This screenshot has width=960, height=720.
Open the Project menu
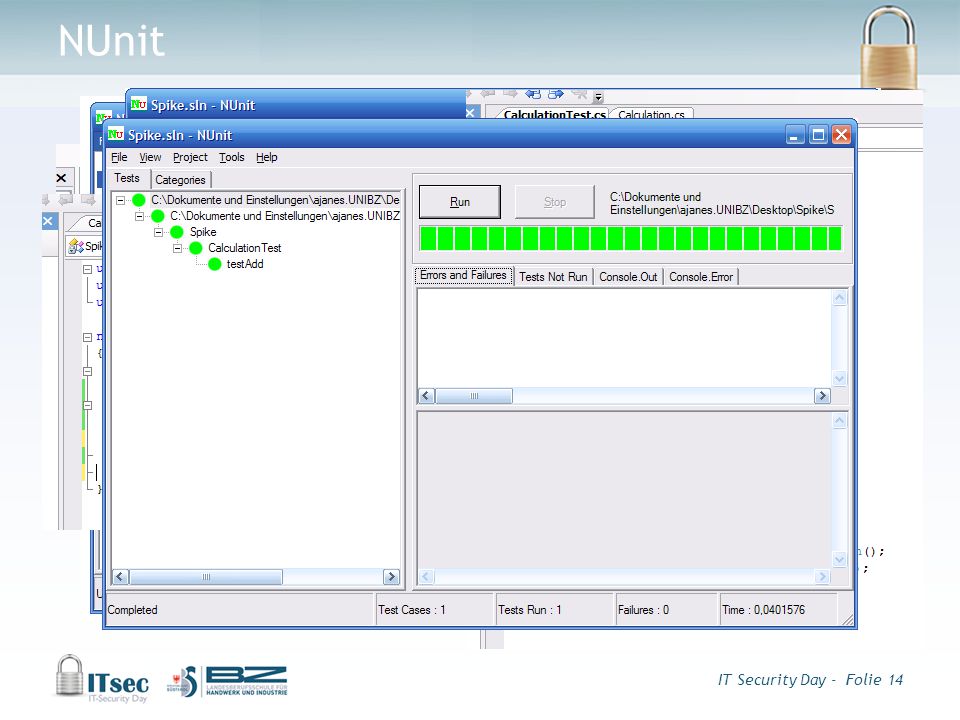190,157
